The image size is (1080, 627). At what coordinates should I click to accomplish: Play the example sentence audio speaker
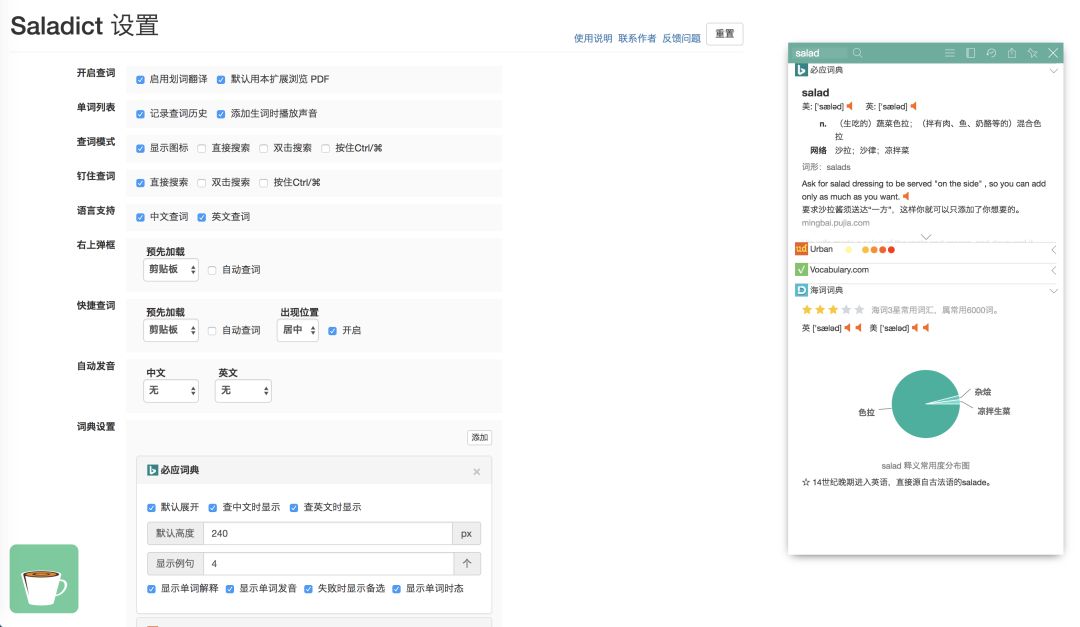pos(906,196)
